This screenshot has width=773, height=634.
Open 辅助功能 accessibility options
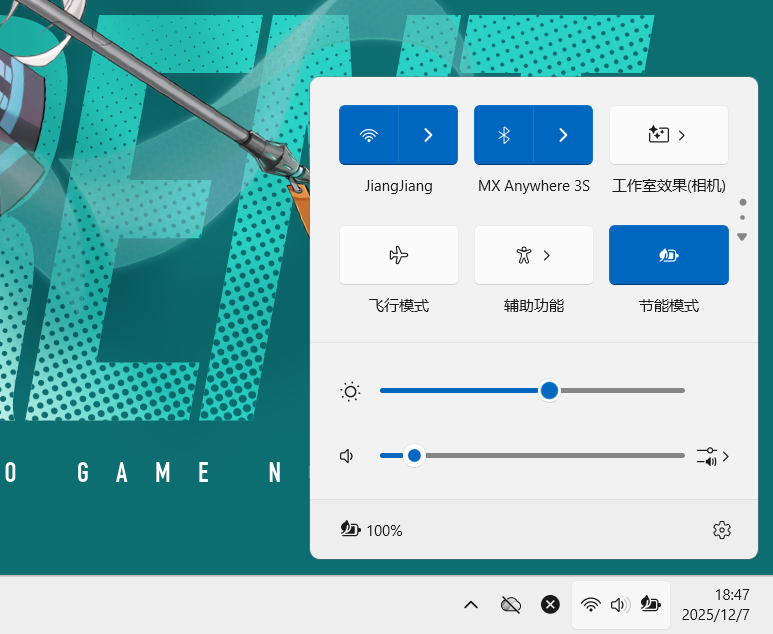533,255
